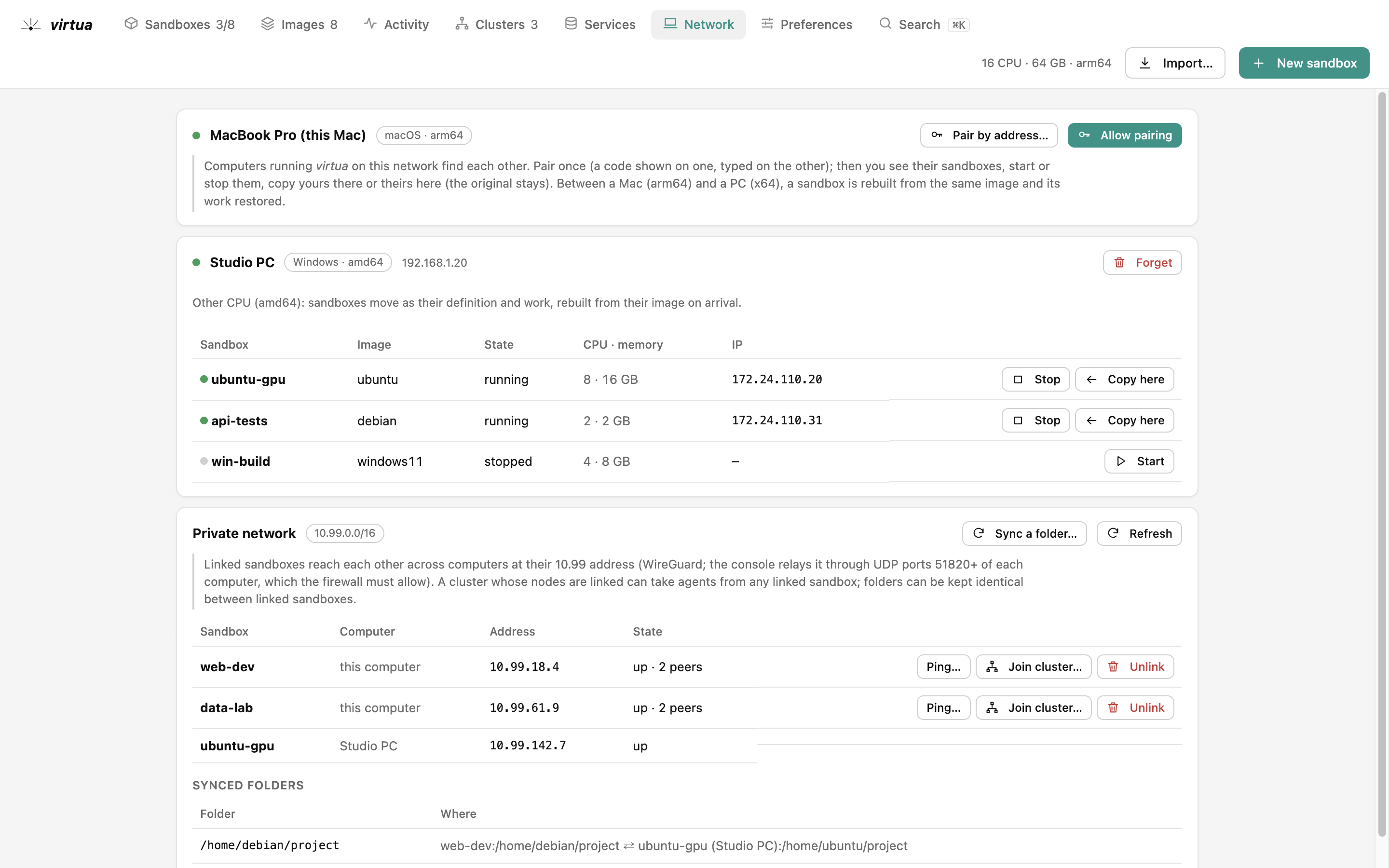Stop the ubuntu-gpu sandbox
Viewport: 1389px width, 868px height.
pyautogui.click(x=1035, y=380)
